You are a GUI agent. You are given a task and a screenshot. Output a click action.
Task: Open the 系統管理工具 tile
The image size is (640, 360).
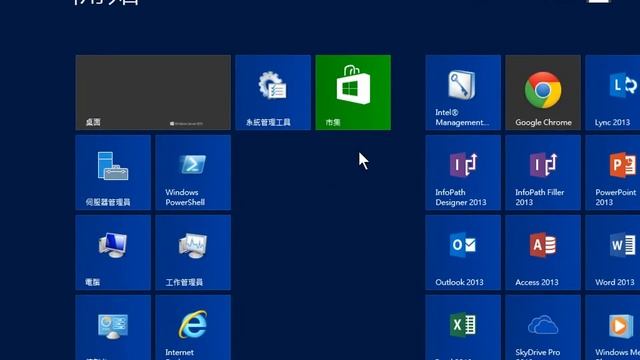coord(273,93)
